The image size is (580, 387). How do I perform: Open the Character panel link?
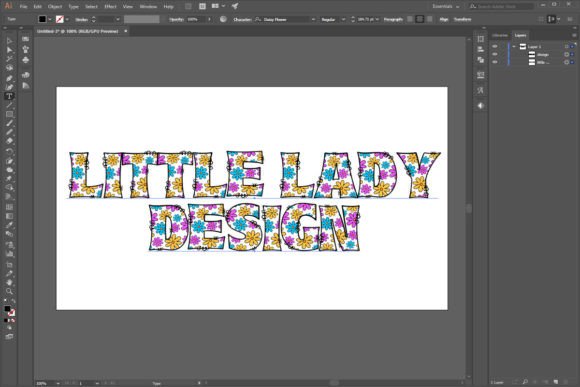tap(242, 19)
